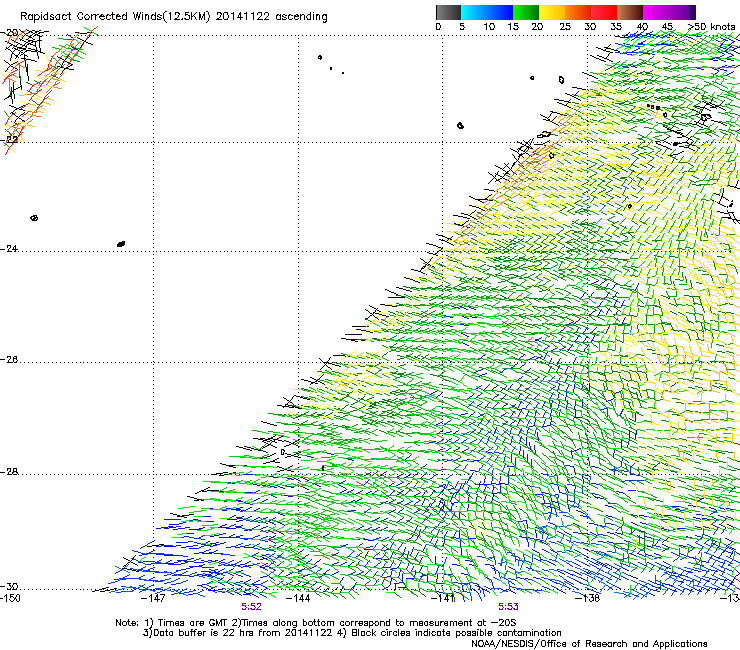This screenshot has height=650, width=740.
Task: Click the yellow 20-25 knots color band
Action: click(552, 12)
